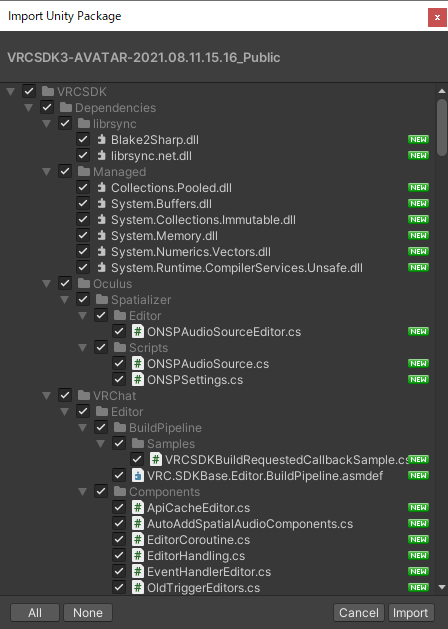Click Import to import the package
This screenshot has height=629, width=448.
point(411,613)
